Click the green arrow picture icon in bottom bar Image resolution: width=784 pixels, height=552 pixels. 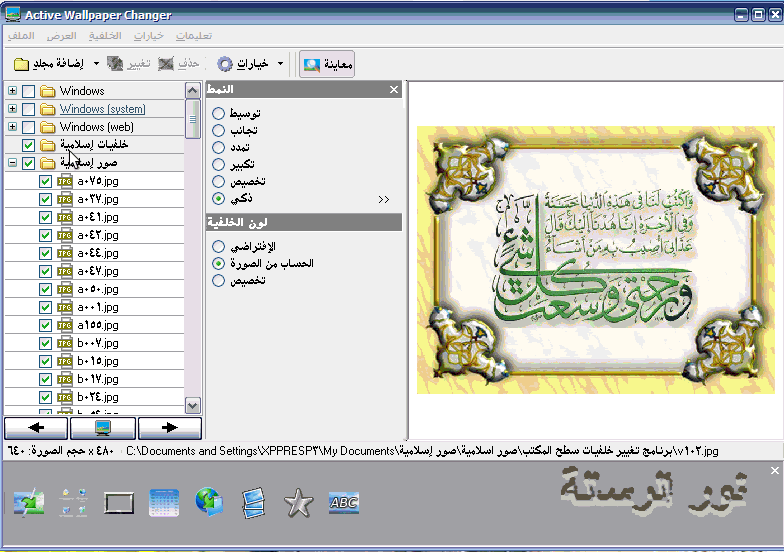[28, 502]
